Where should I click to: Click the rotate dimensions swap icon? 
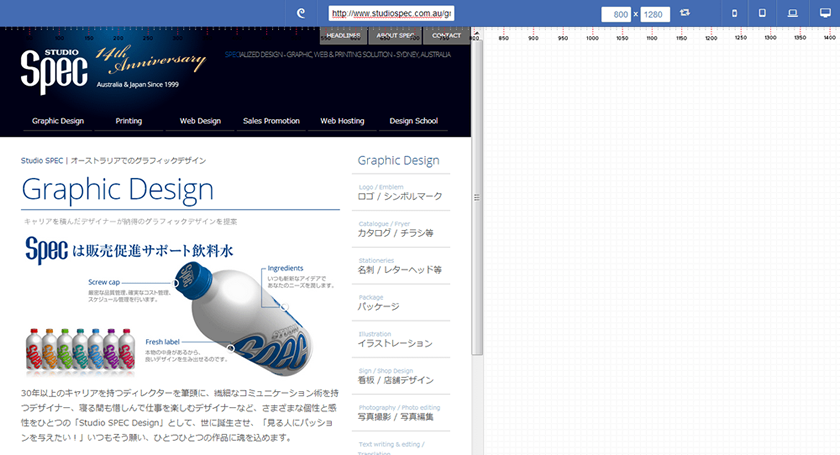685,13
